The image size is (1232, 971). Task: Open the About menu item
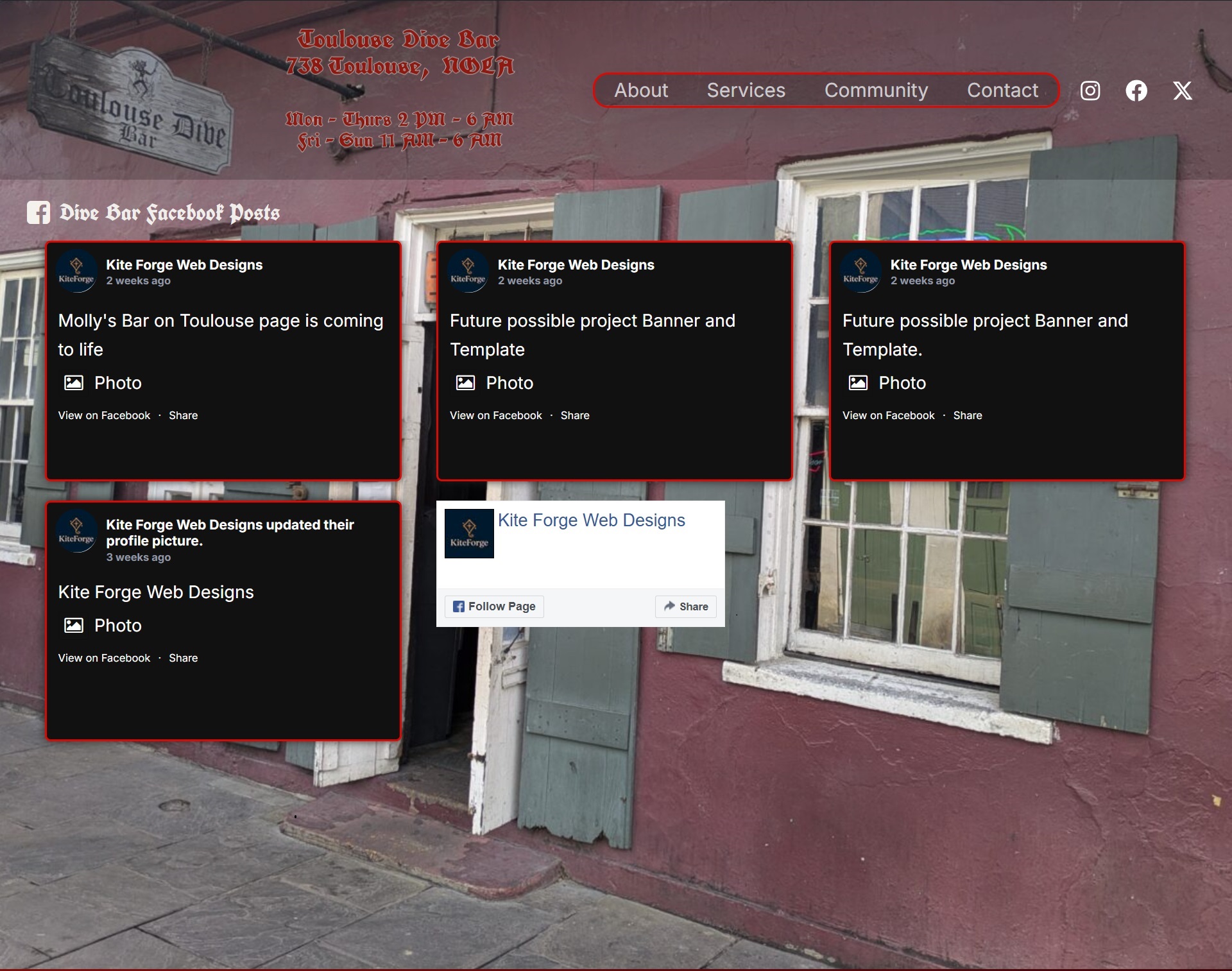click(x=640, y=90)
